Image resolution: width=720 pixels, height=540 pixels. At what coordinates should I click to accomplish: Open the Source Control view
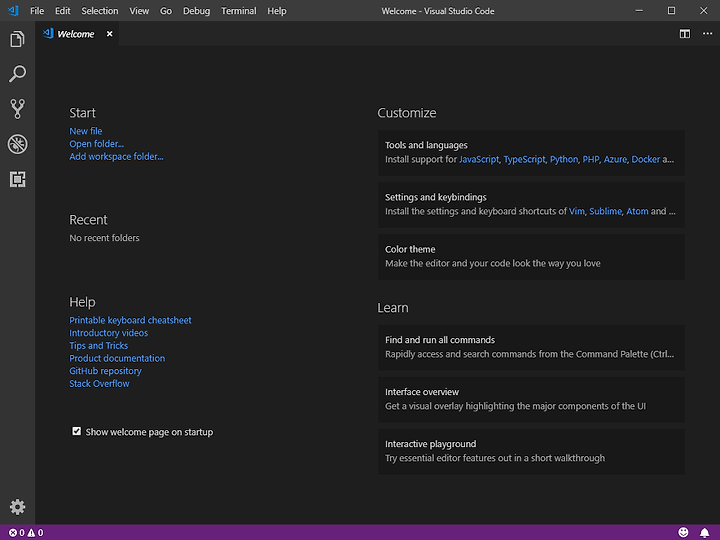(17, 109)
